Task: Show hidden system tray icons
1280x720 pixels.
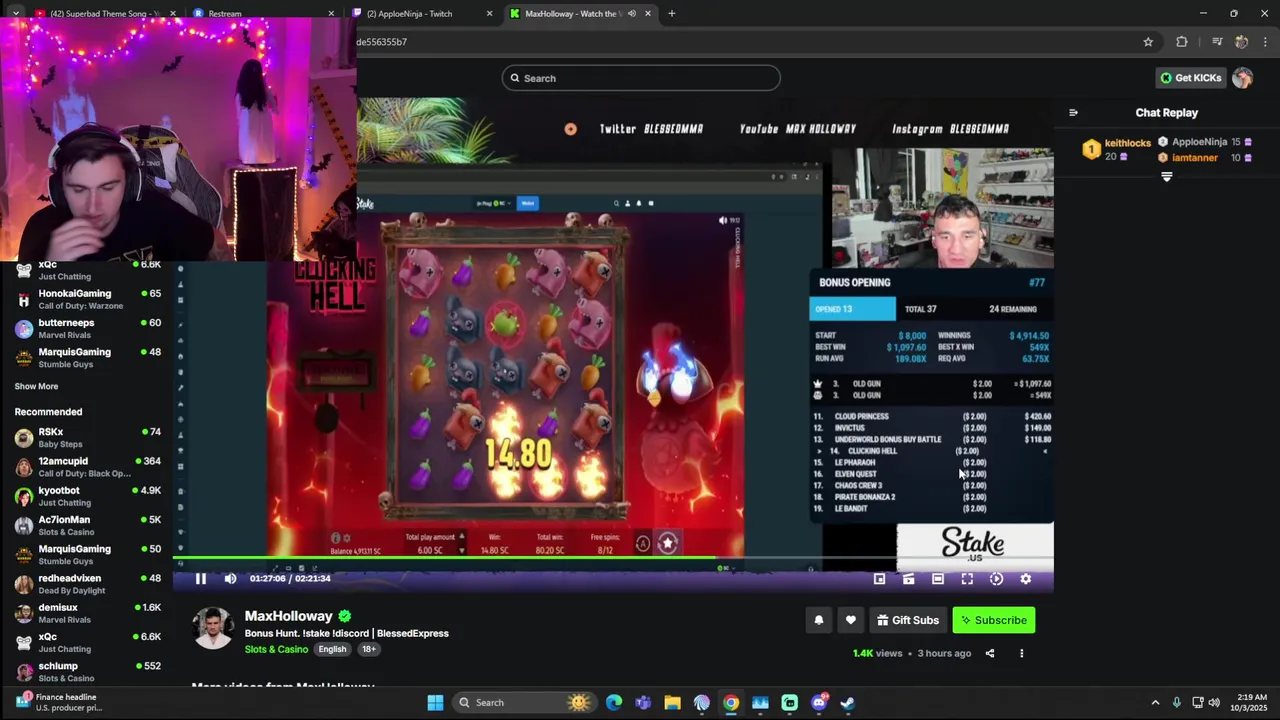Action: tap(1155, 703)
